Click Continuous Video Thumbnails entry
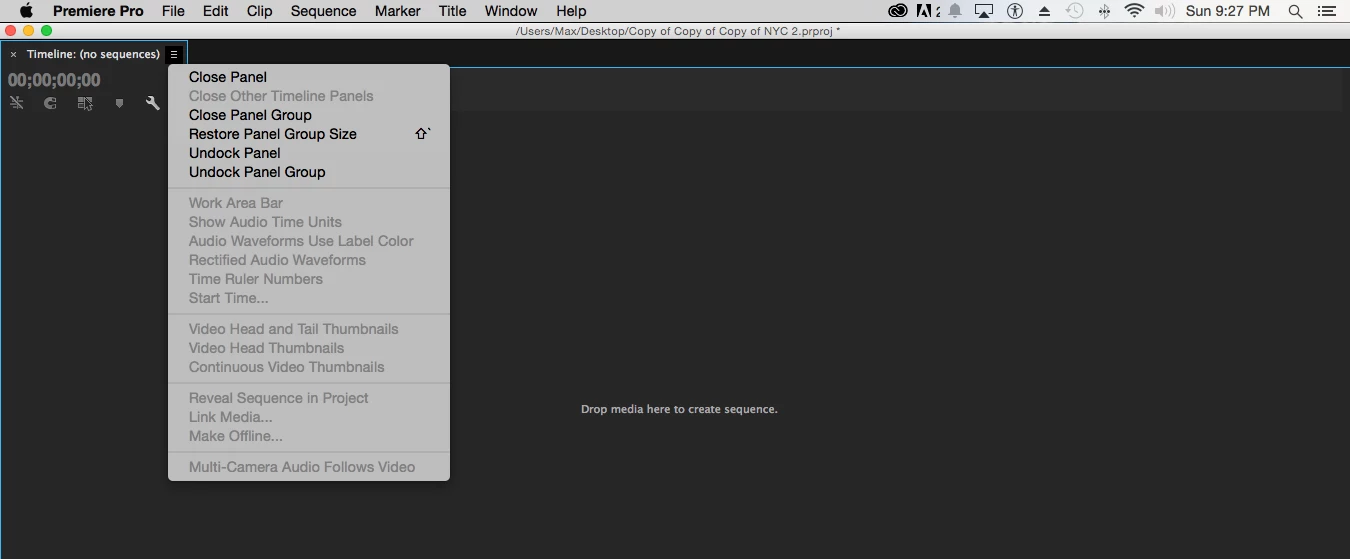This screenshot has width=1350, height=559. tap(309, 367)
